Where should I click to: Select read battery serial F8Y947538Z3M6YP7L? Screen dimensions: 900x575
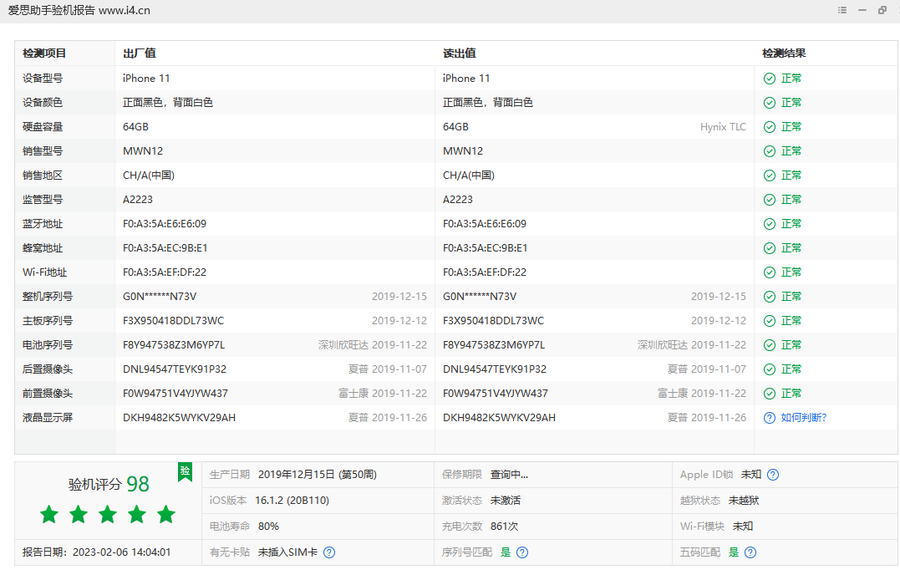494,345
